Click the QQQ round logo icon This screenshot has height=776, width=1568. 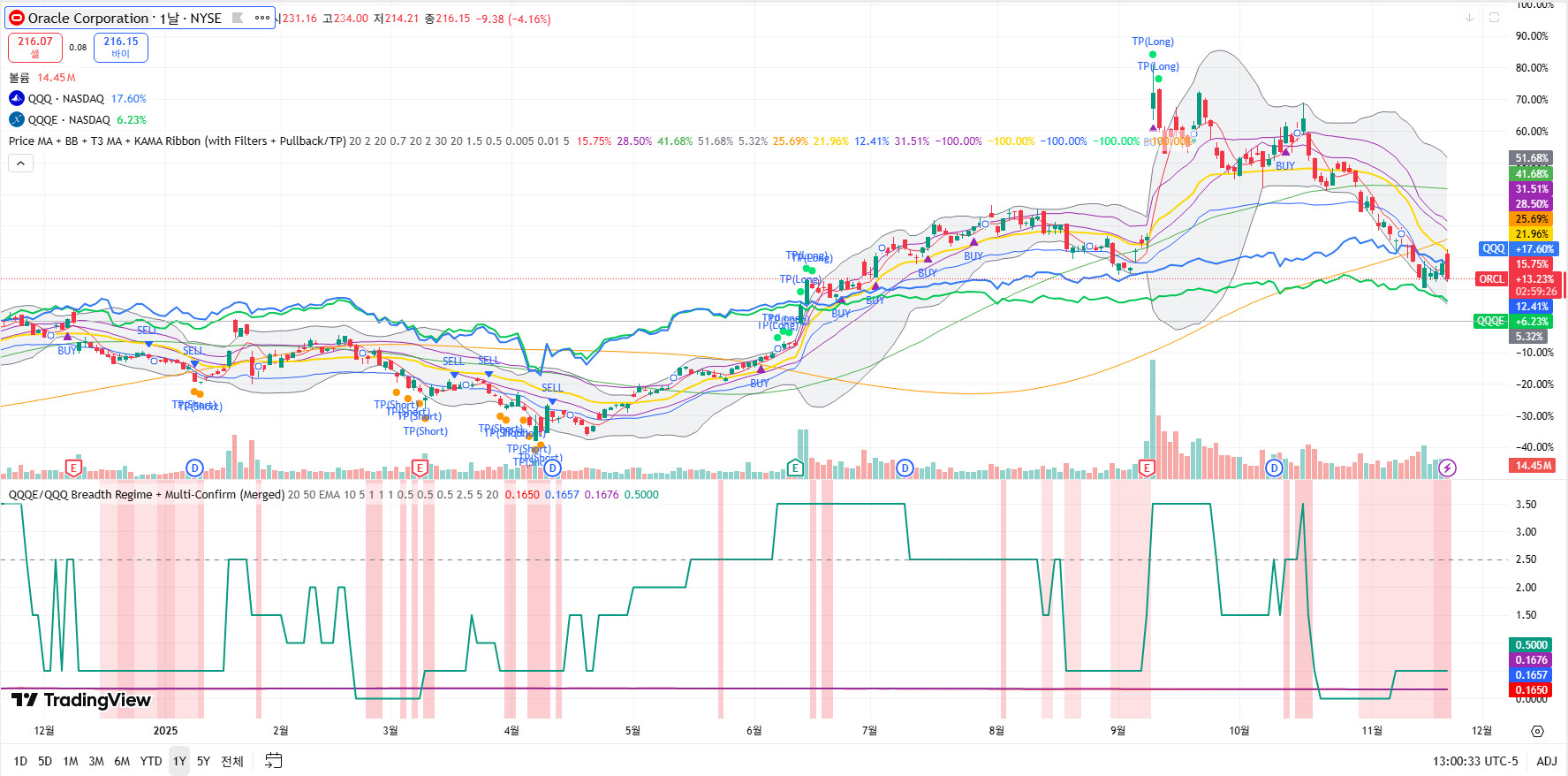click(x=17, y=98)
